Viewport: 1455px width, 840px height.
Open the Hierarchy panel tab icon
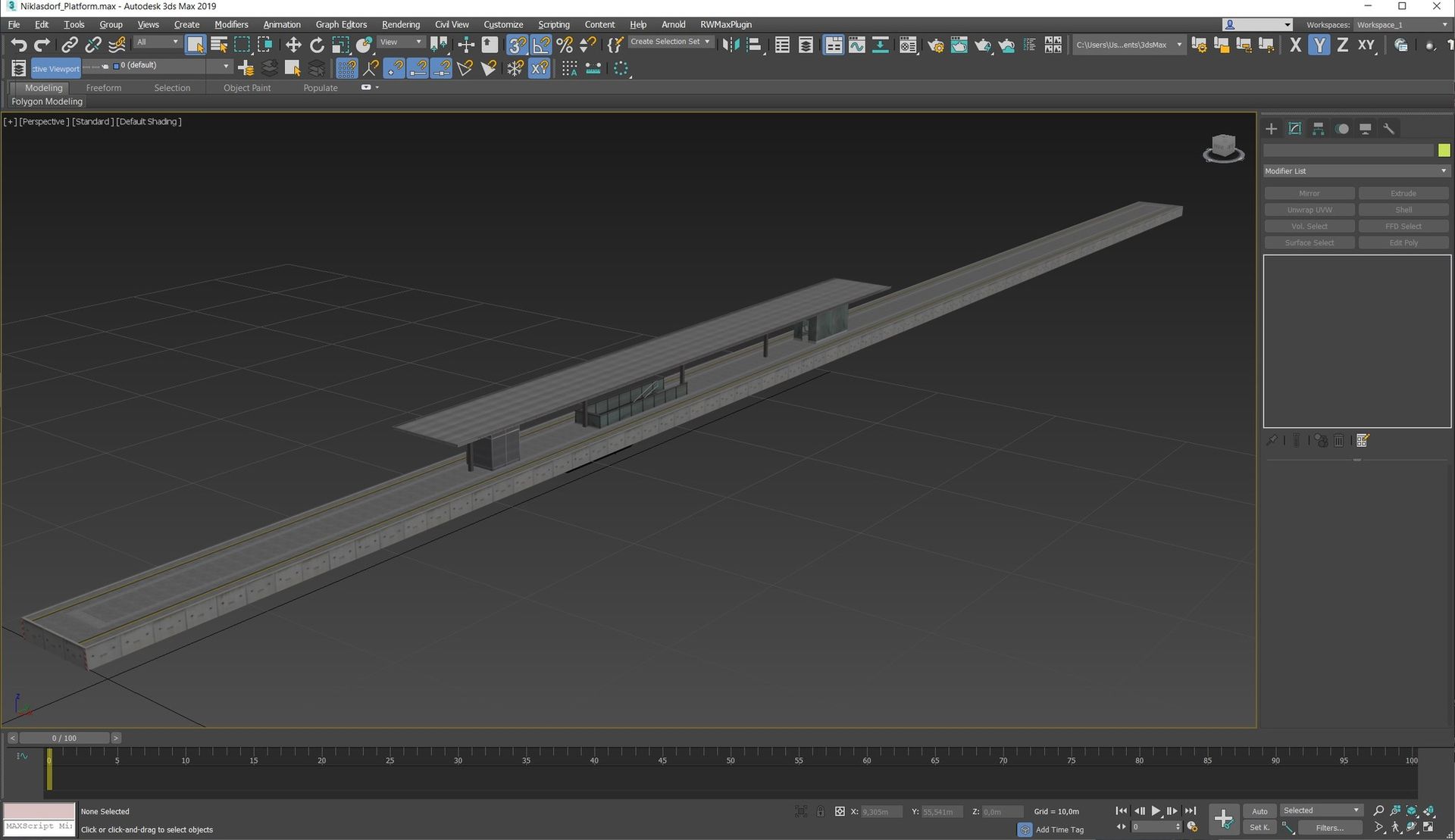pos(1319,129)
